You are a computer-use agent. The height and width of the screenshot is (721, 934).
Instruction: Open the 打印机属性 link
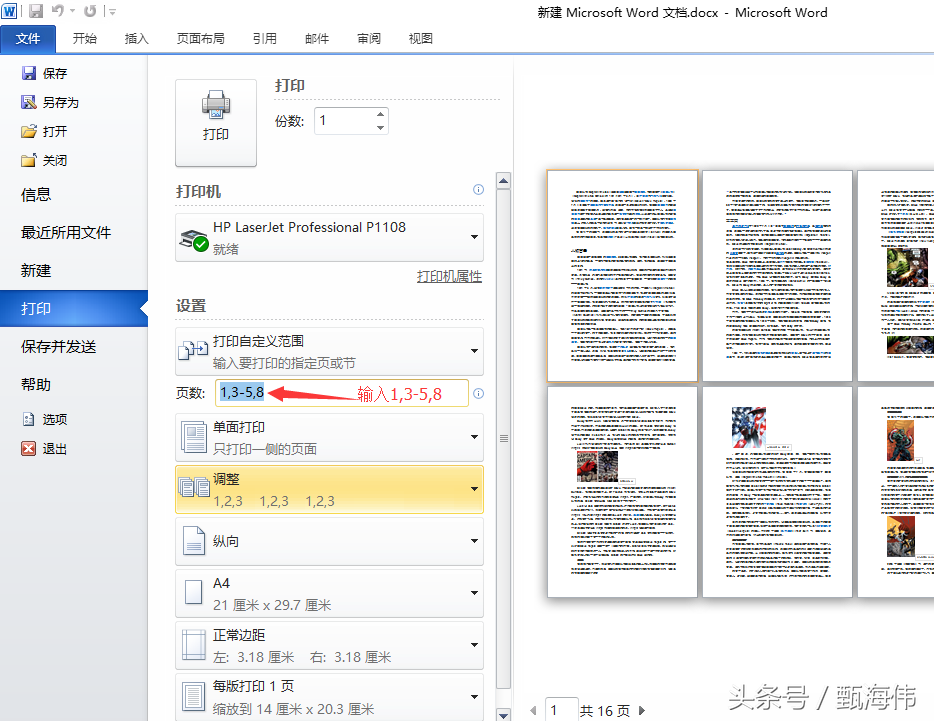[x=449, y=276]
